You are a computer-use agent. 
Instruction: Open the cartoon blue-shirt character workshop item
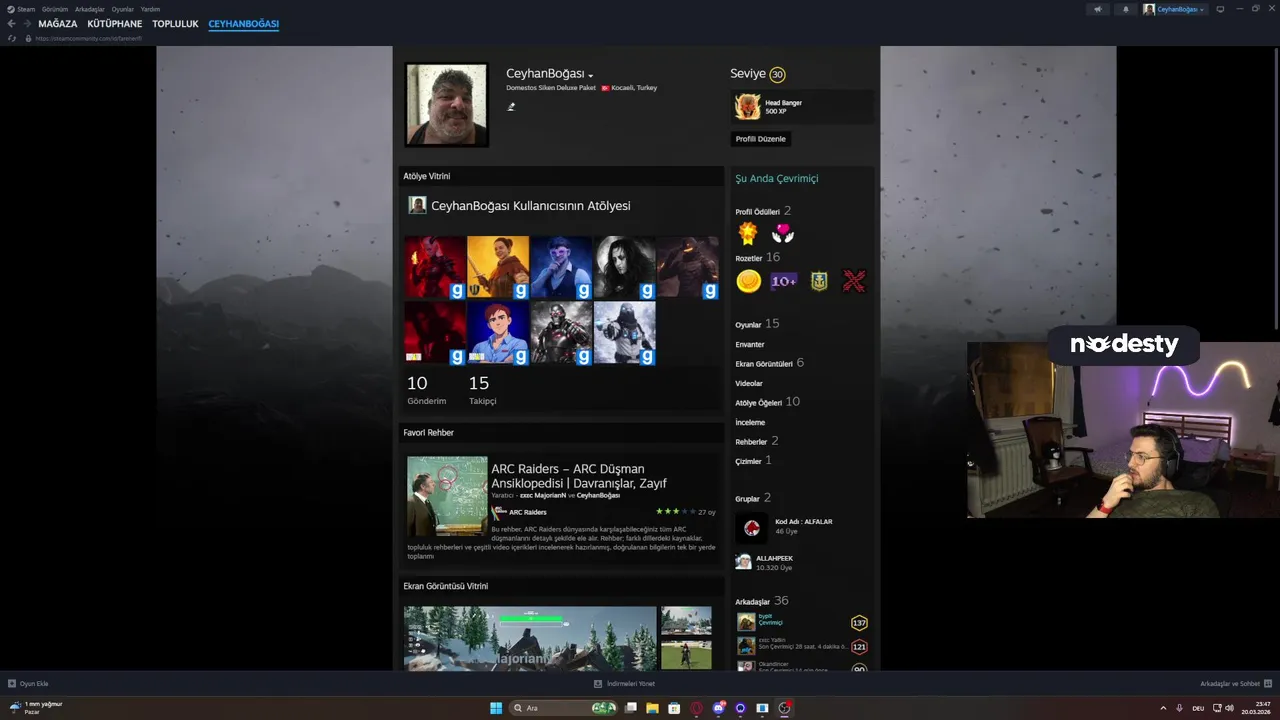[498, 332]
